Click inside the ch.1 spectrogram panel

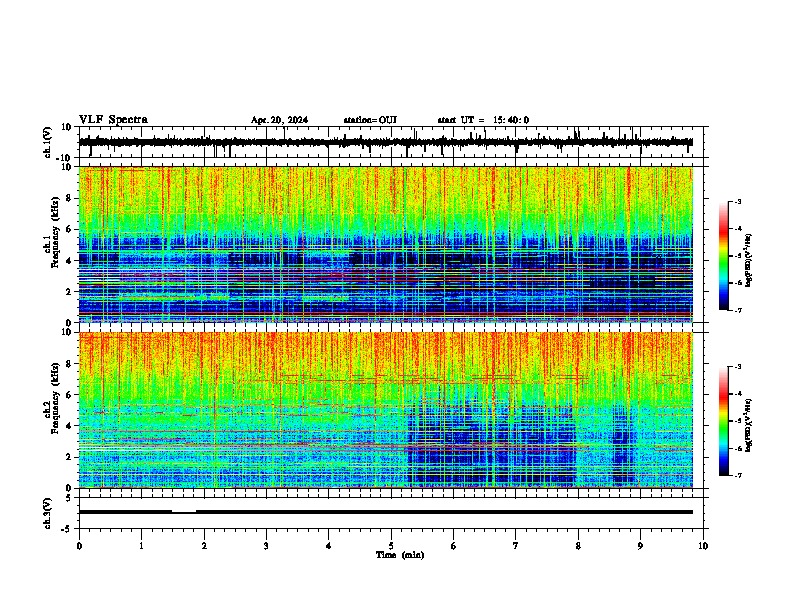coord(386,244)
